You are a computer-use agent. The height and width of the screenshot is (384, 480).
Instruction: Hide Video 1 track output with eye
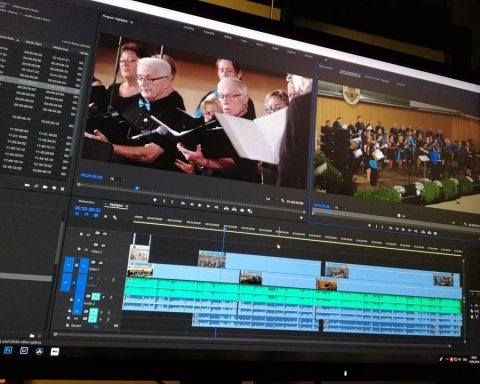[x=101, y=263]
